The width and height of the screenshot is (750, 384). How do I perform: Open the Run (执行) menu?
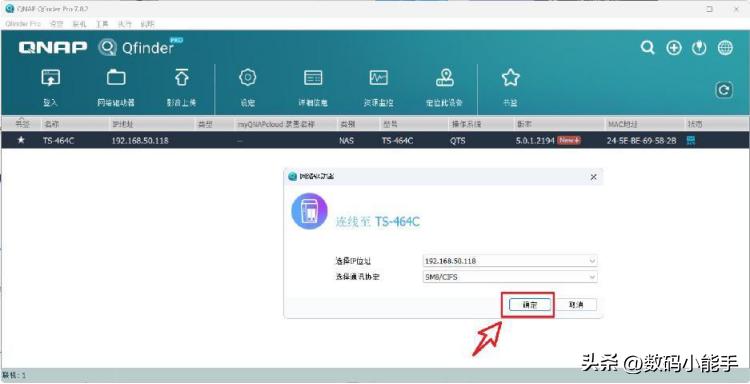tap(124, 23)
